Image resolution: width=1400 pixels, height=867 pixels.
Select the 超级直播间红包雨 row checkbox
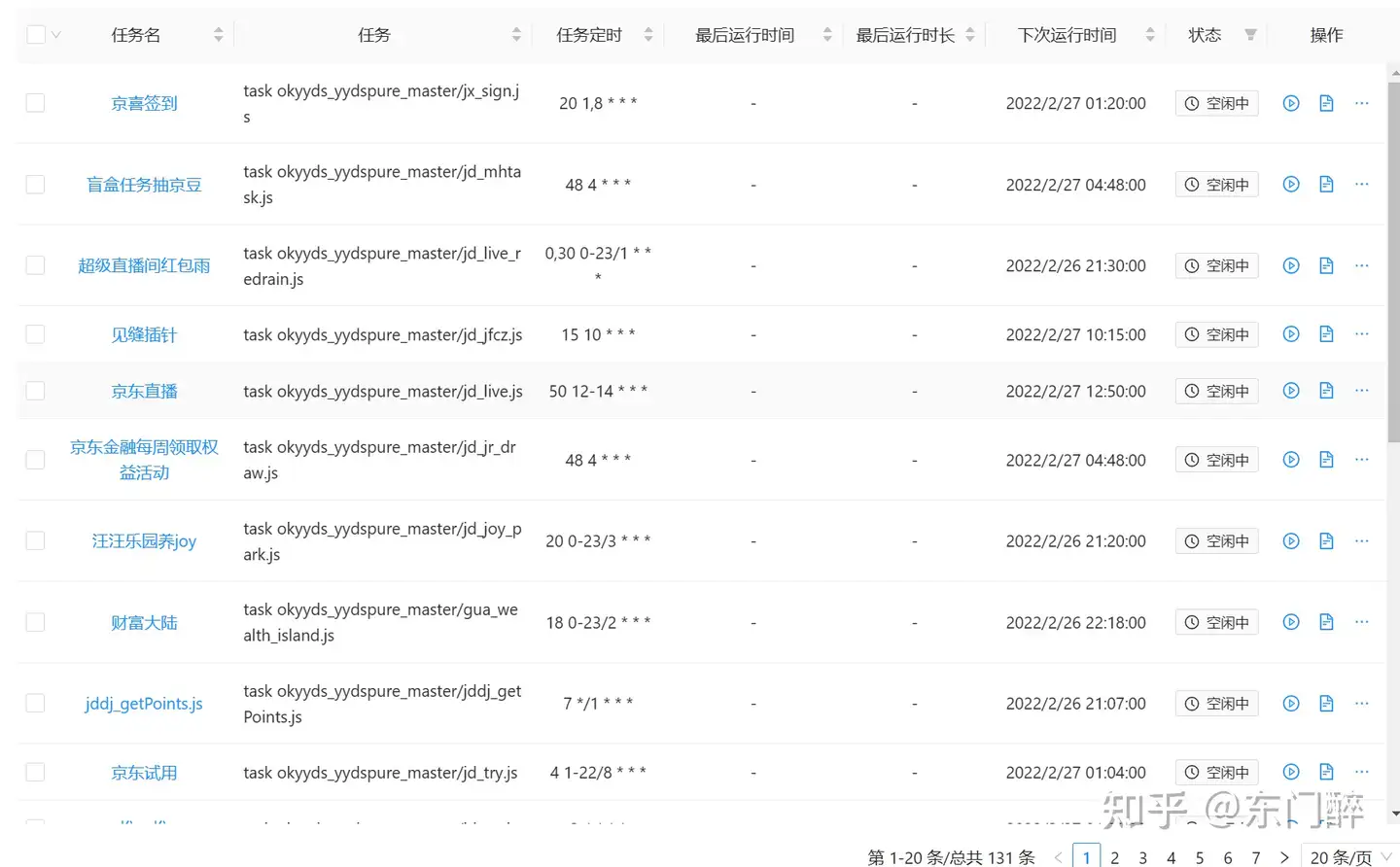point(35,264)
